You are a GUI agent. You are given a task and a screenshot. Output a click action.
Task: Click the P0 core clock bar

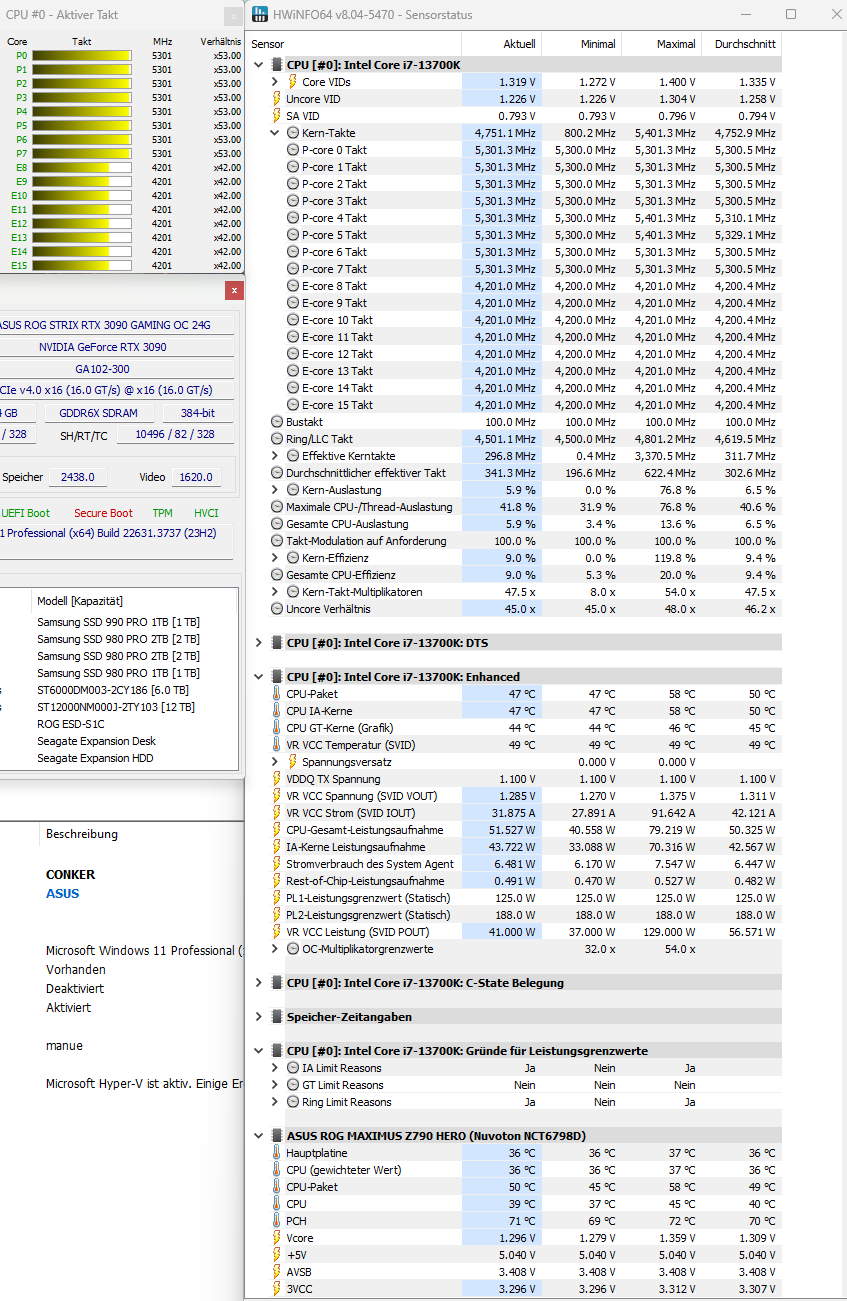point(81,56)
